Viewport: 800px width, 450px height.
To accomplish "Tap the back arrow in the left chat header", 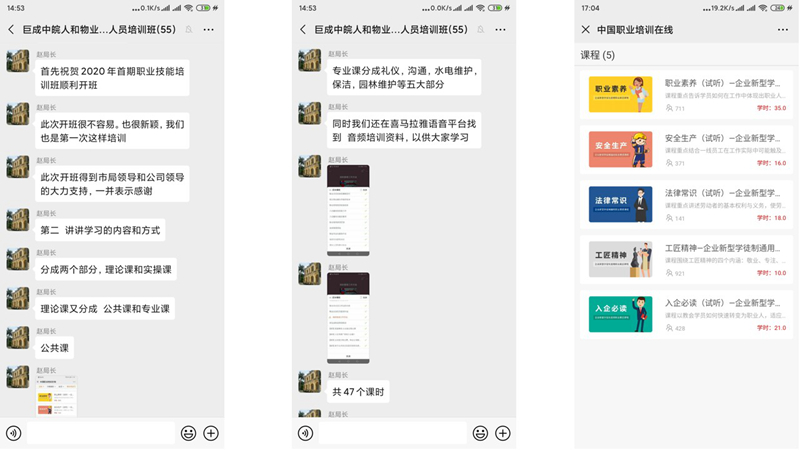I will coord(11,30).
